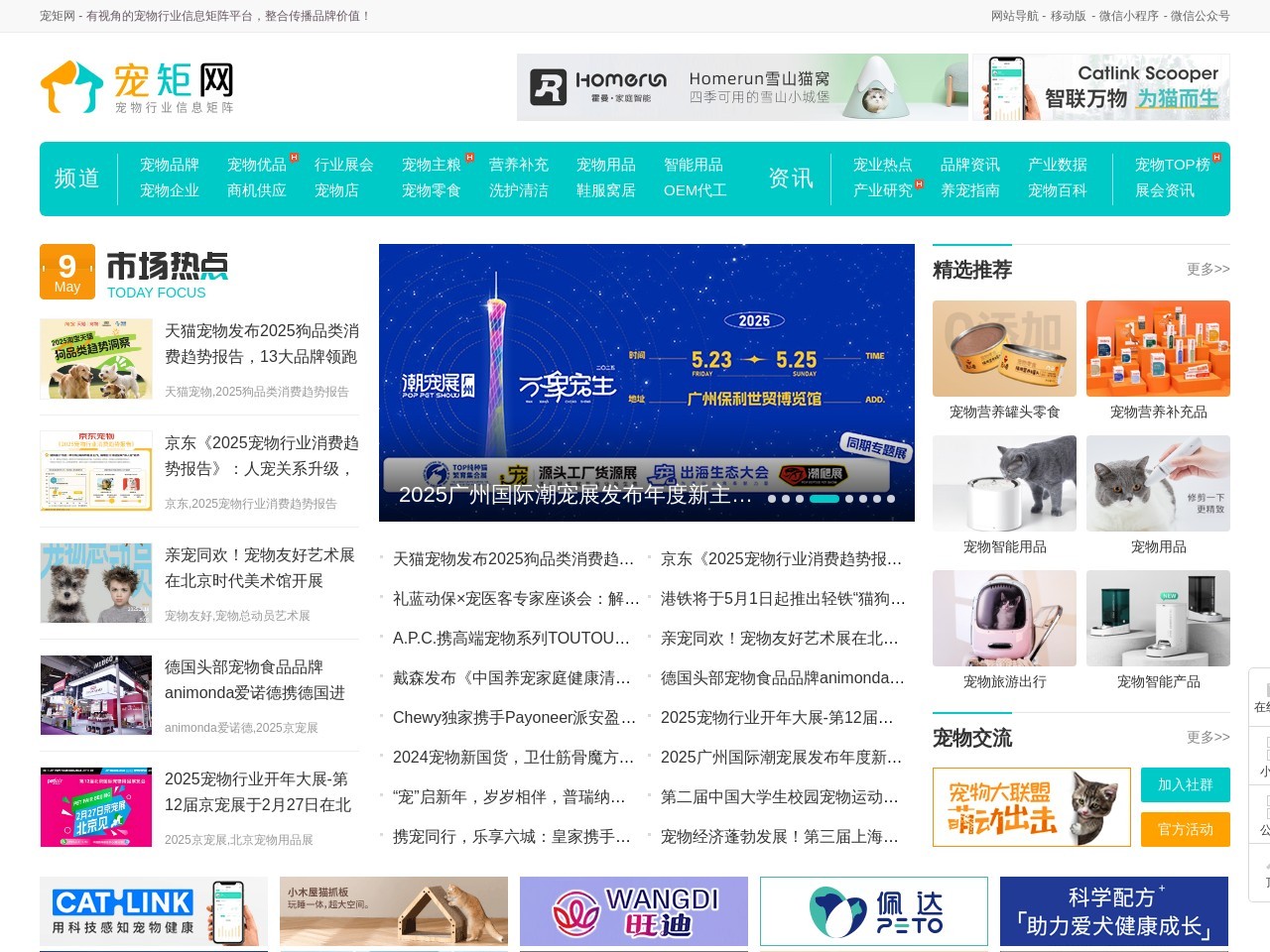Open the Catlink Scooper banner ad
This screenshot has height=952, width=1270.
(1101, 87)
